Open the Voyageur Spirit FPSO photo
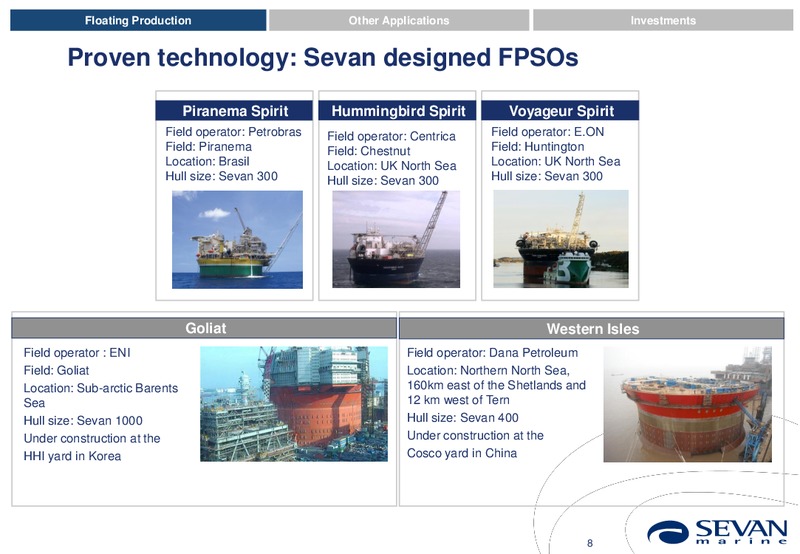The width and height of the screenshot is (800, 554). pos(561,239)
